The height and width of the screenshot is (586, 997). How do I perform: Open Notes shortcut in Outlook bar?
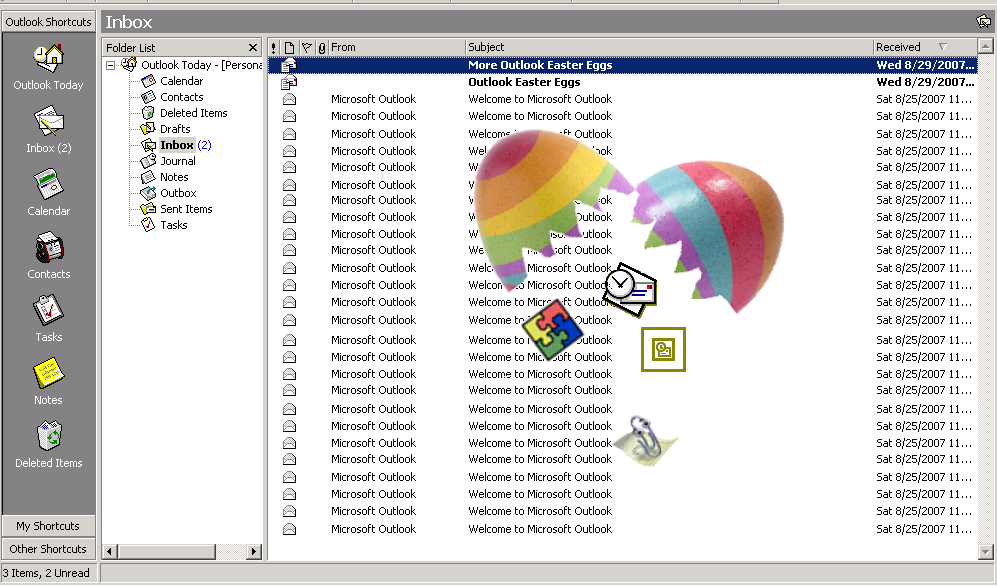click(48, 373)
